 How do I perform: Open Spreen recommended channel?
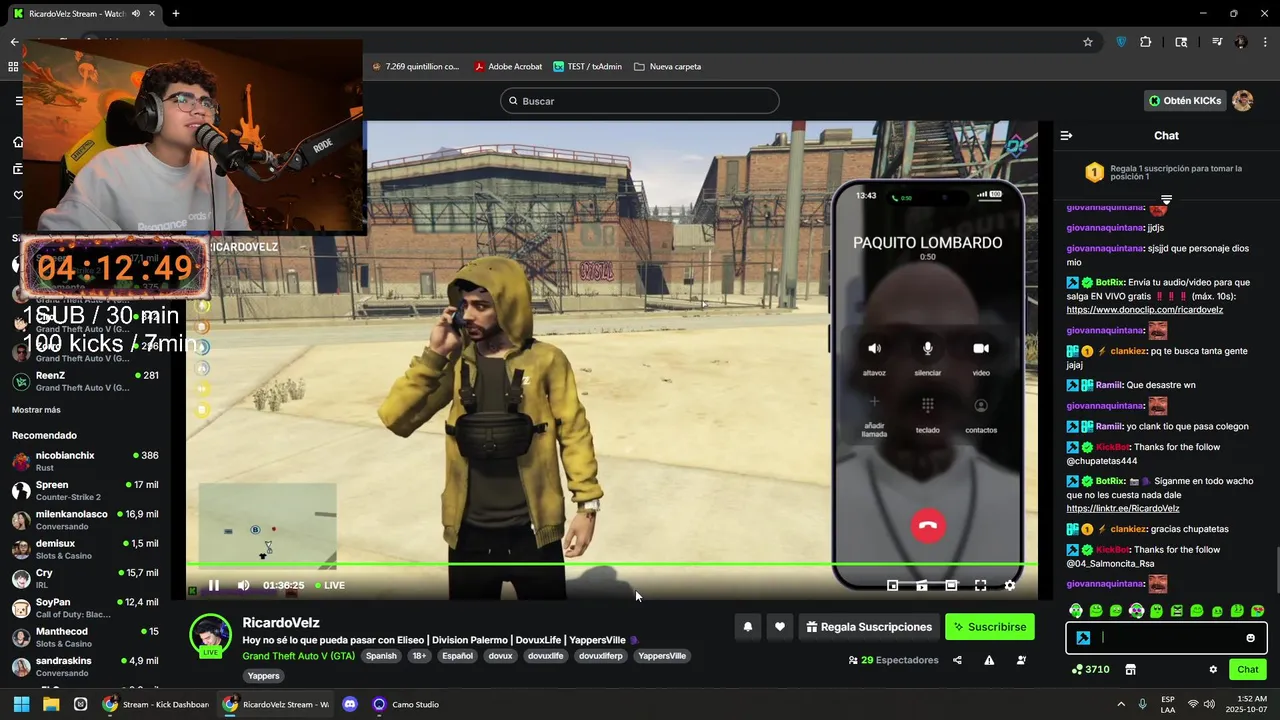pos(86,491)
